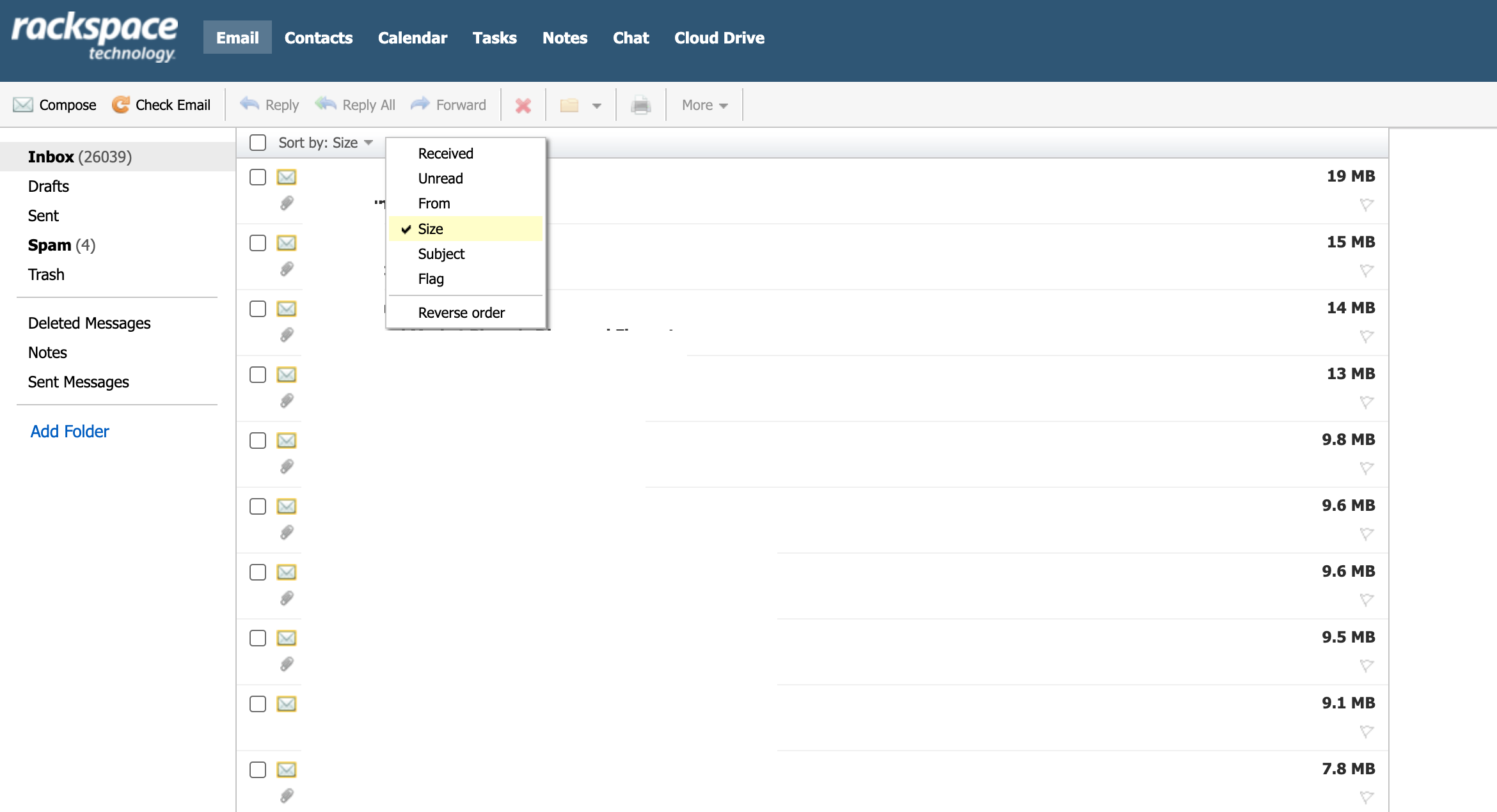Sort messages by Received
Screen dimensions: 1497x812
[x=465, y=153]
